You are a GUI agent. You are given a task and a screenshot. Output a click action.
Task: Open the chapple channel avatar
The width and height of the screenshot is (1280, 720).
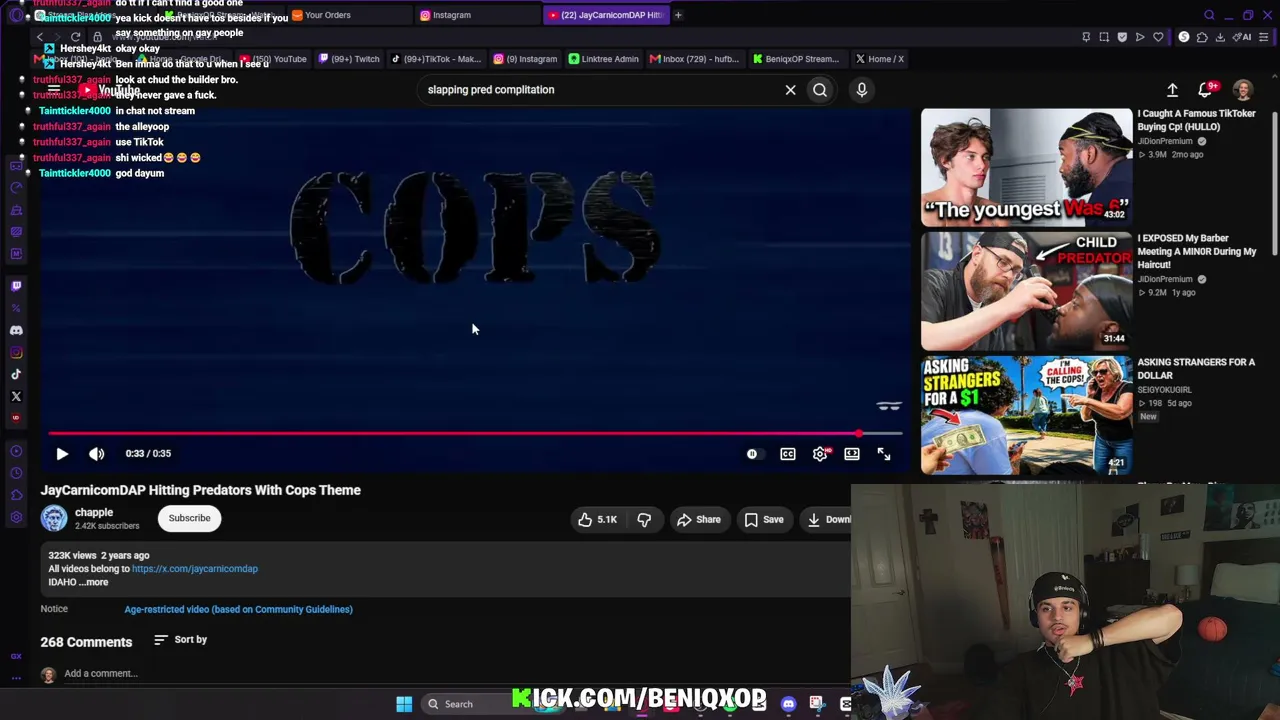pos(54,518)
